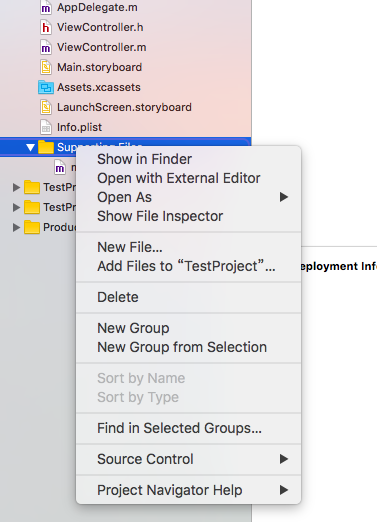Open the Open As submenu
Image resolution: width=377 pixels, height=522 pixels.
pos(189,197)
